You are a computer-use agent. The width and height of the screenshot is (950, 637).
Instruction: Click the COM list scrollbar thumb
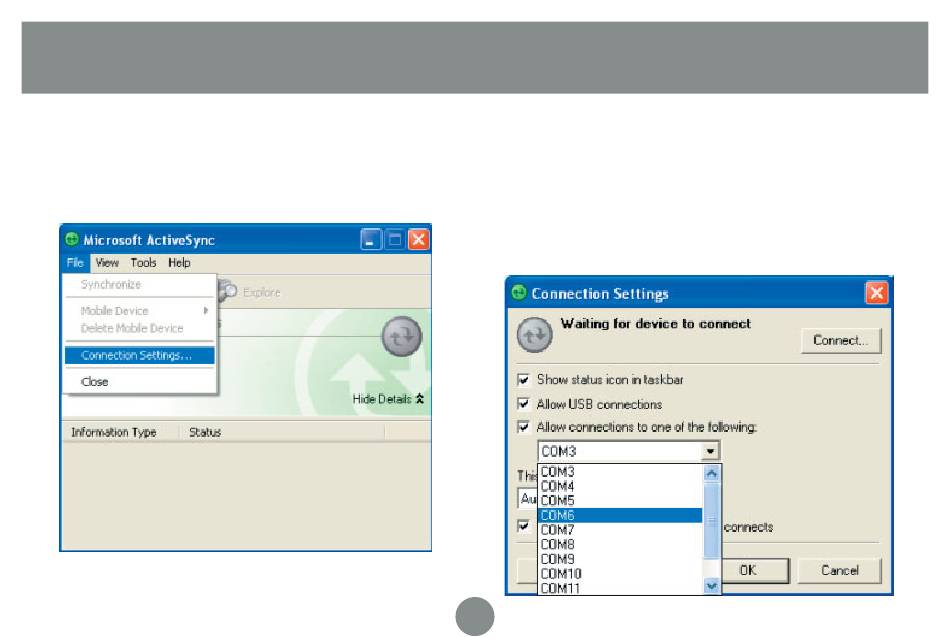[x=711, y=520]
